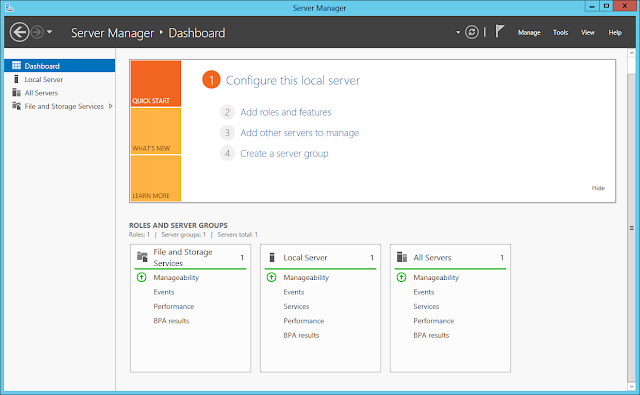The image size is (640, 395).
Task: Click the Add other servers to manage link
Action: [x=300, y=133]
